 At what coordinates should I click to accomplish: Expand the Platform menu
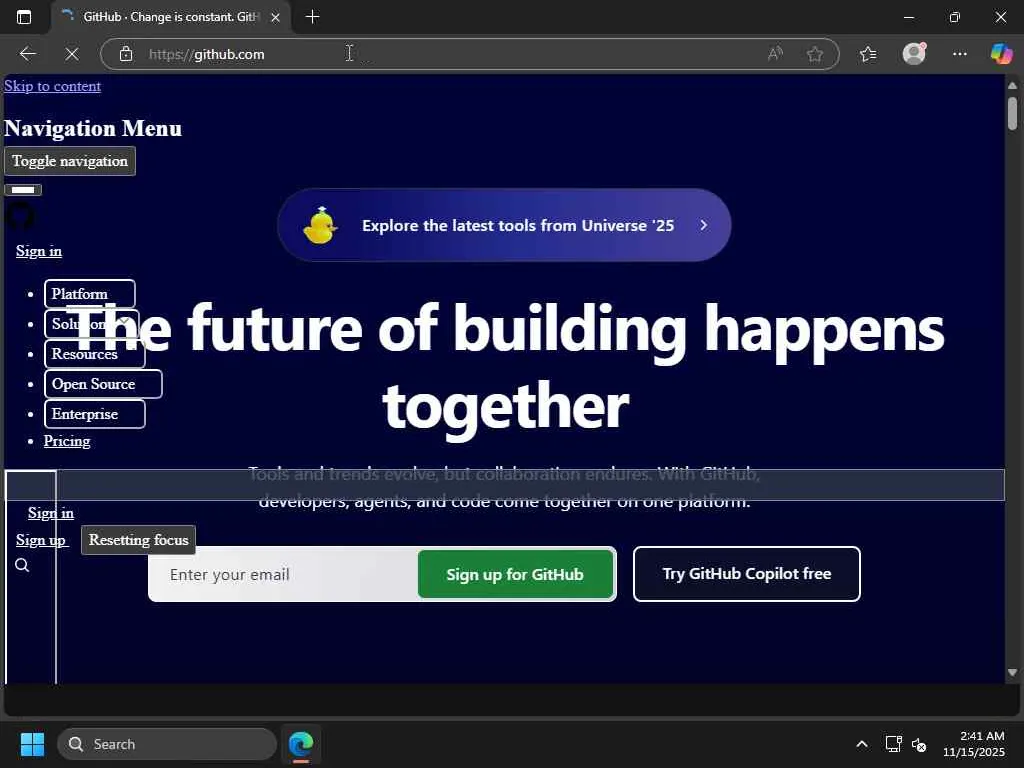[89, 294]
